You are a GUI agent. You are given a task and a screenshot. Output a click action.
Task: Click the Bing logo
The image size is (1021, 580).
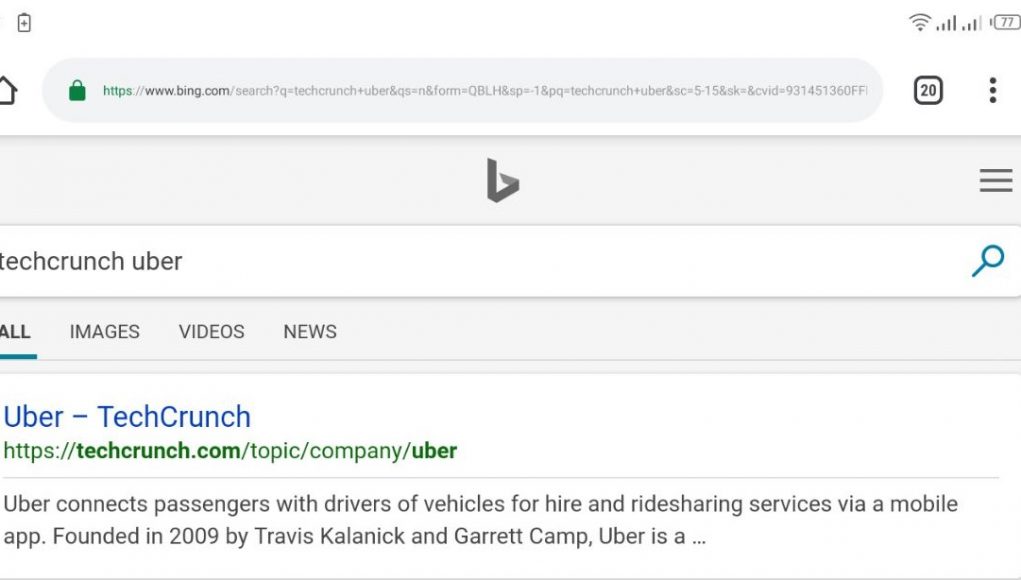pyautogui.click(x=503, y=180)
